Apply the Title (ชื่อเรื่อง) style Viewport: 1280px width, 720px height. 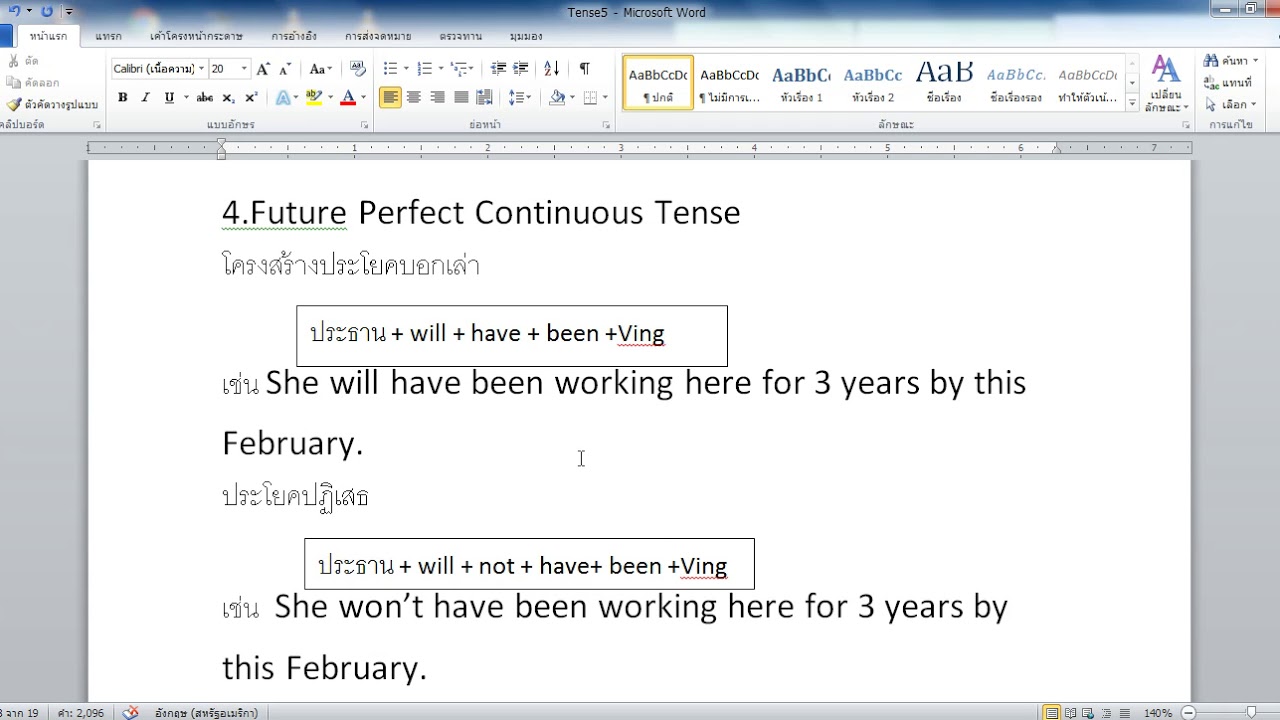coord(944,82)
